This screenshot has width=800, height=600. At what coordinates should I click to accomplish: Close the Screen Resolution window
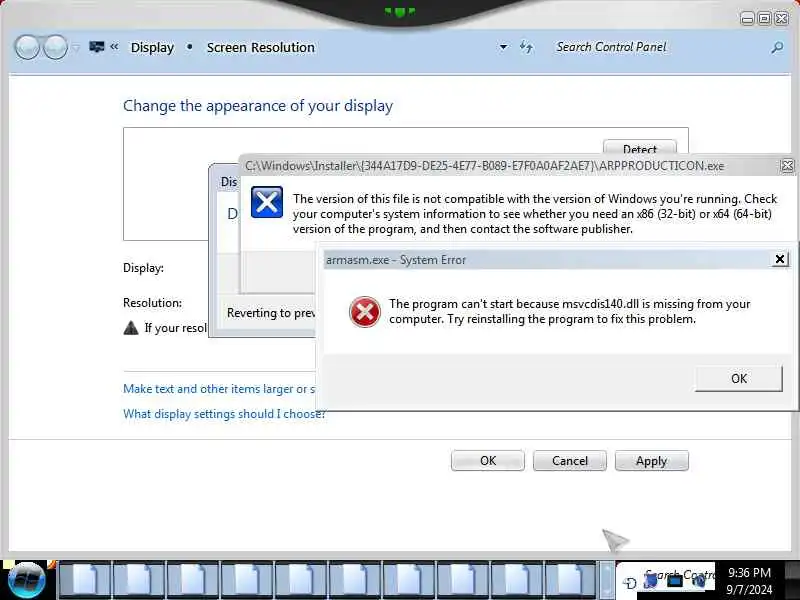[782, 19]
